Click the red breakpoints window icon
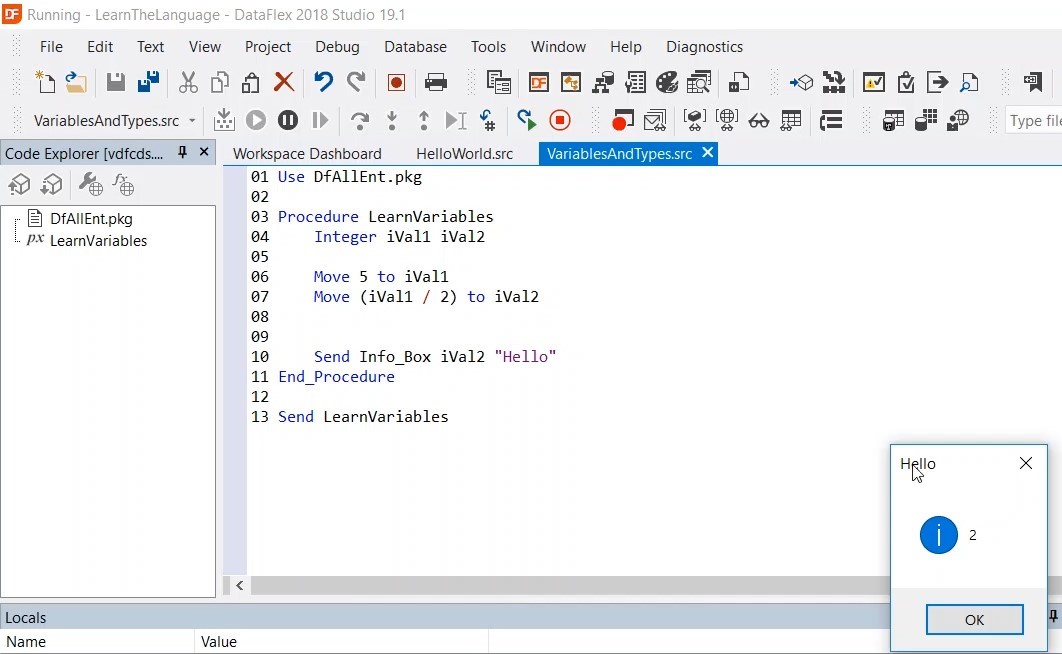1062x654 pixels. (x=623, y=121)
